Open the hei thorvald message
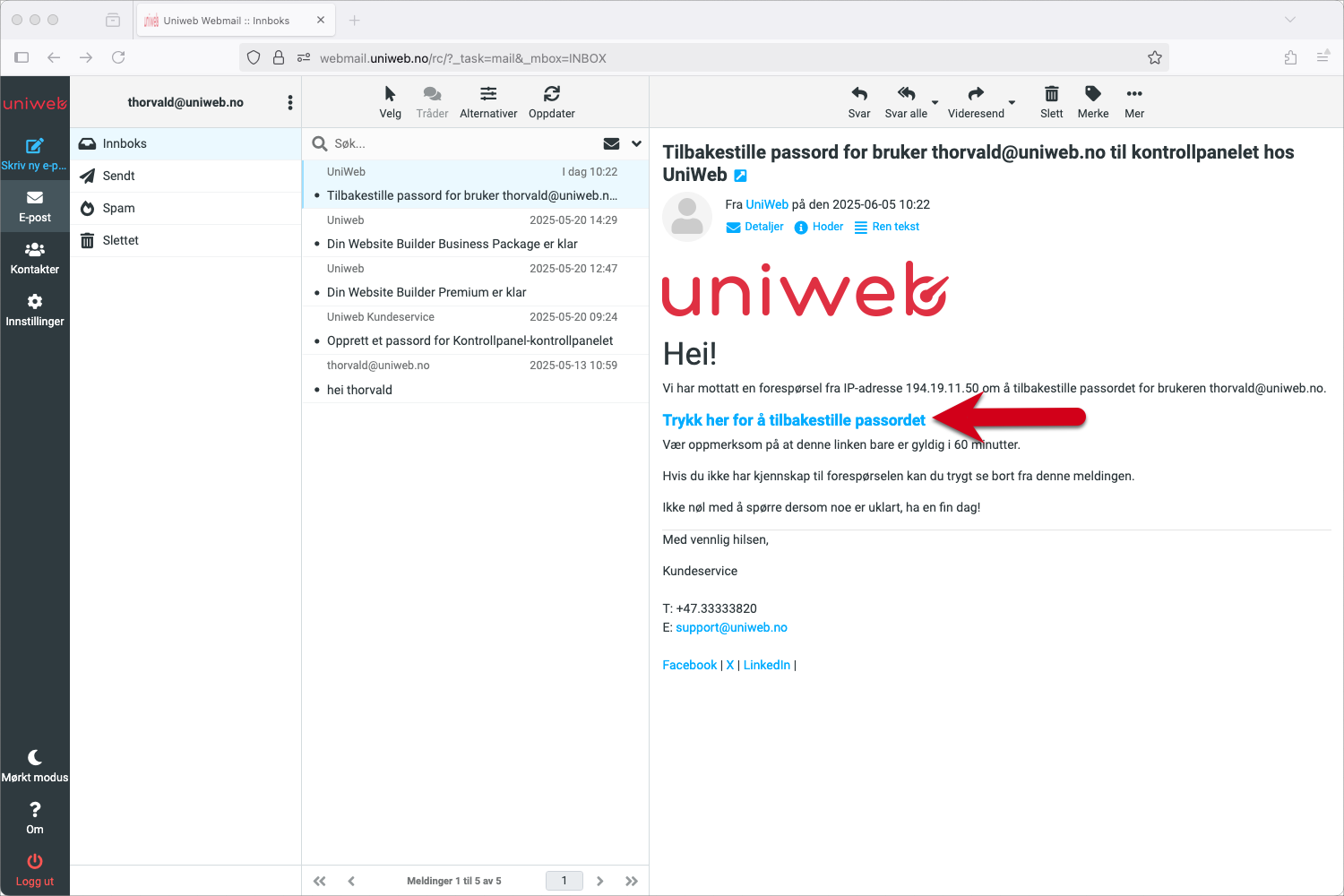1344x896 pixels. [x=476, y=377]
